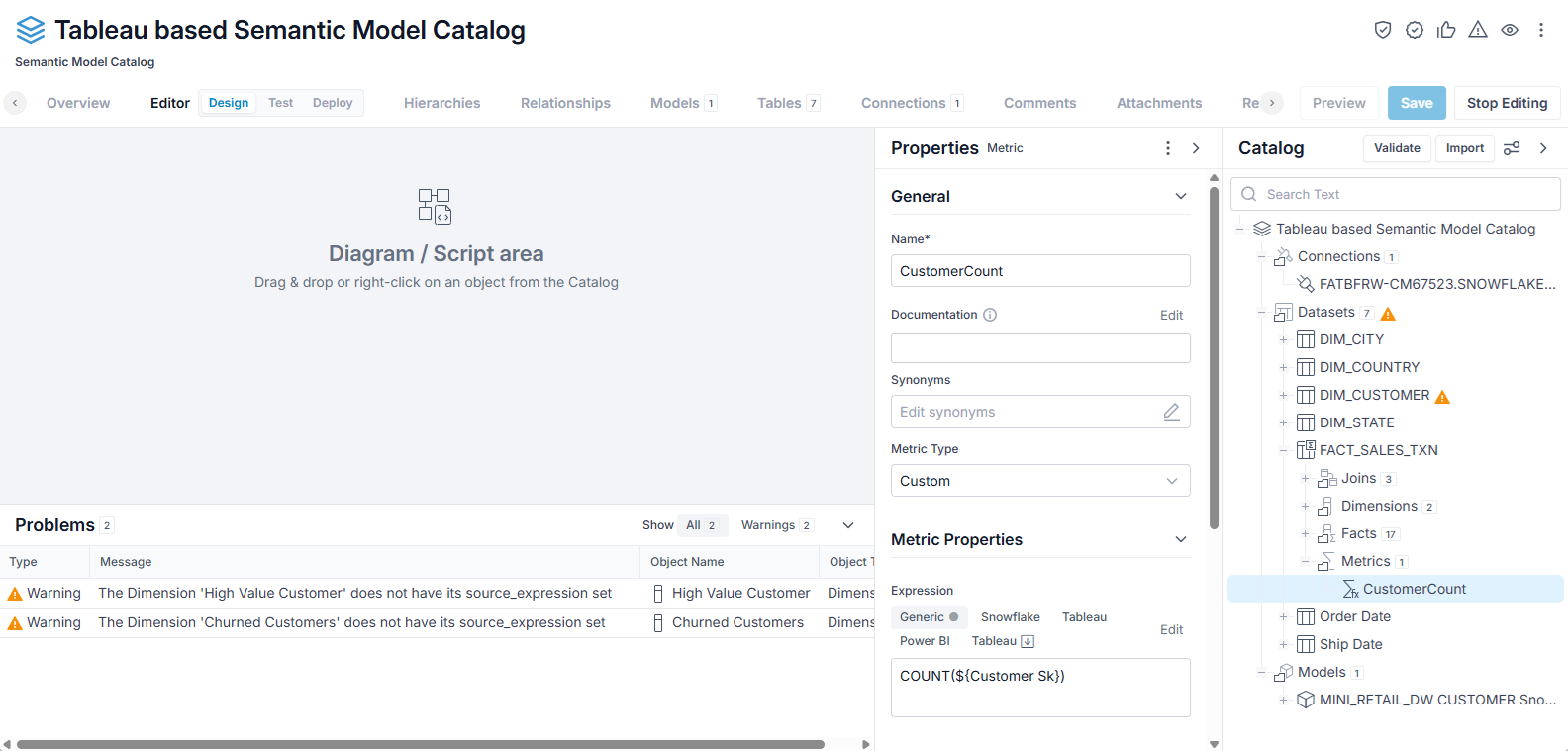
Task: Collapse the Metrics tree node
Action: tap(1305, 561)
